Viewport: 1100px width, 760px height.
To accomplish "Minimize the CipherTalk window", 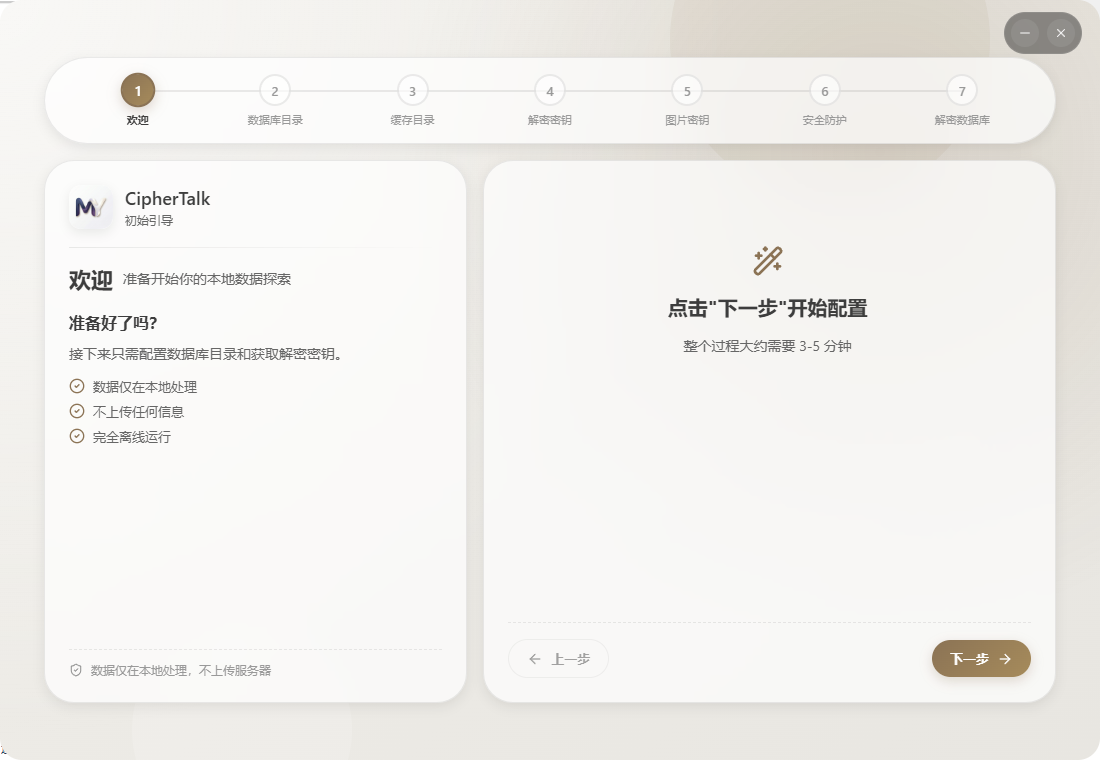I will [1023, 33].
